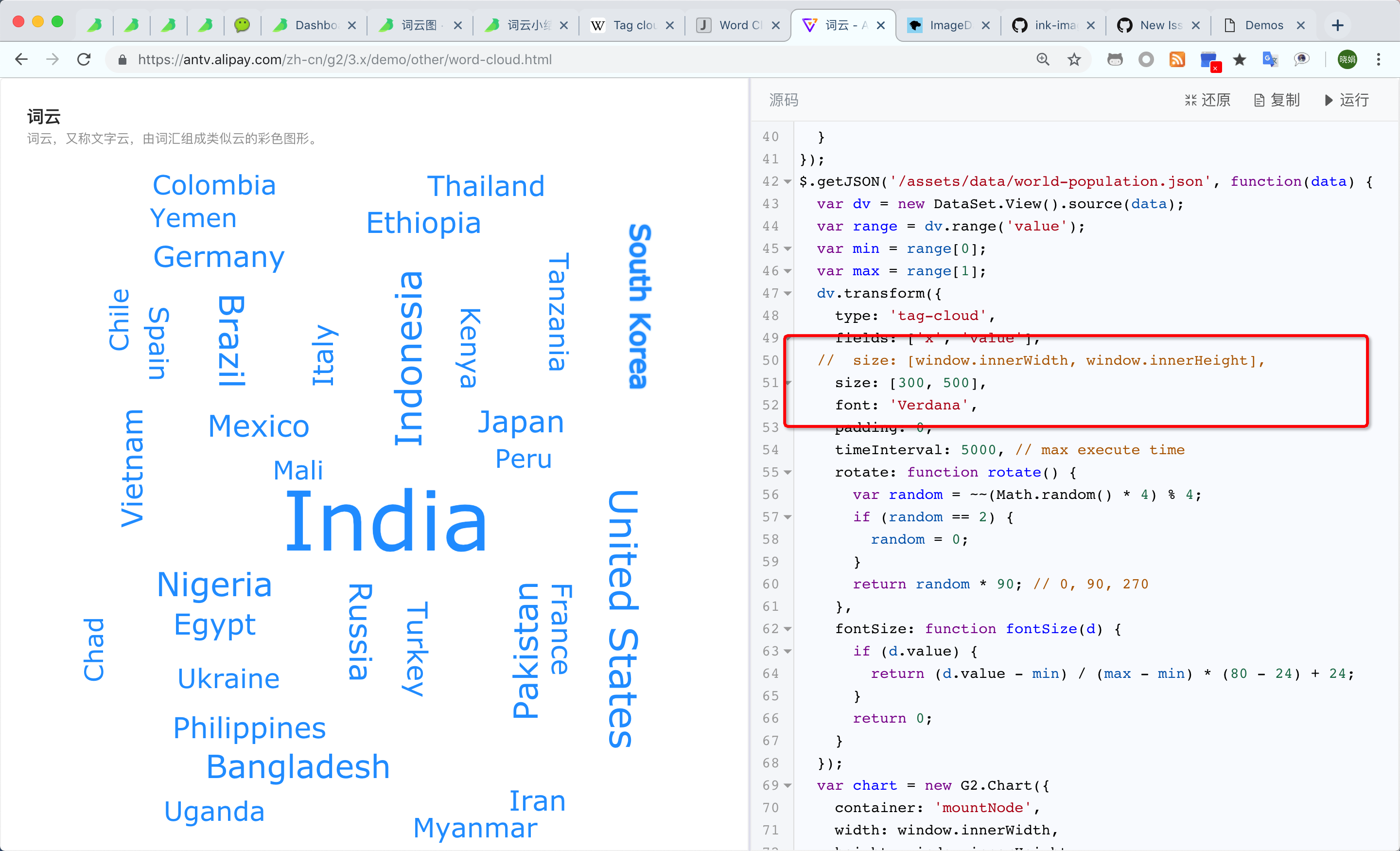
Task: Click the 晓娟 profile avatar
Action: pos(1347,59)
